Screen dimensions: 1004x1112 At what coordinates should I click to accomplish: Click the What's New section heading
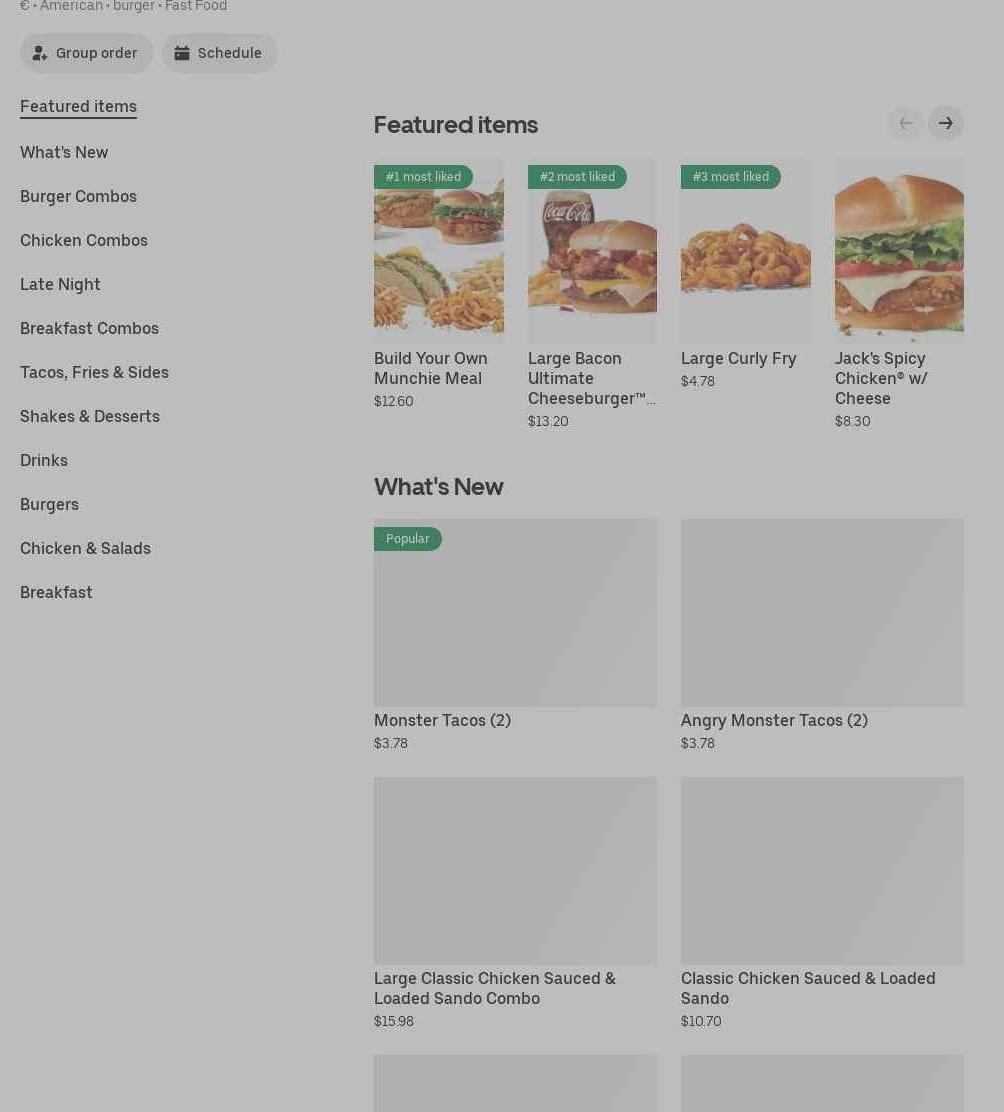point(439,486)
